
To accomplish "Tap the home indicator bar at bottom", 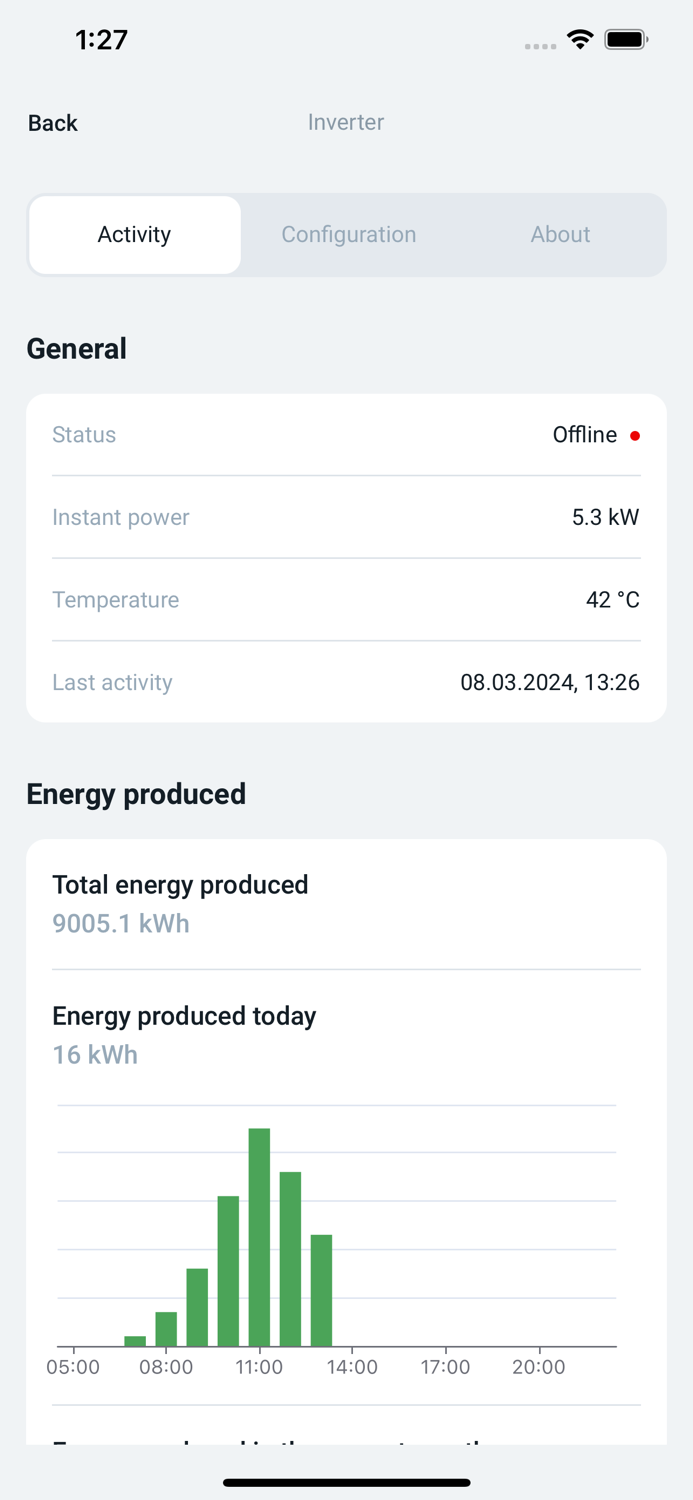I will (346, 1483).
